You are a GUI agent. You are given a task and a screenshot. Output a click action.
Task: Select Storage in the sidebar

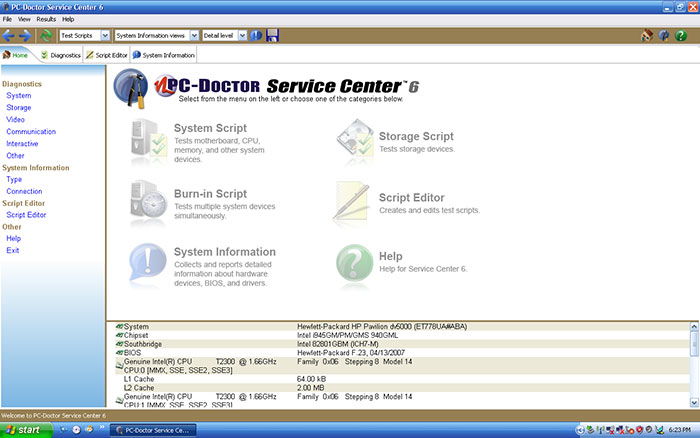[19, 108]
